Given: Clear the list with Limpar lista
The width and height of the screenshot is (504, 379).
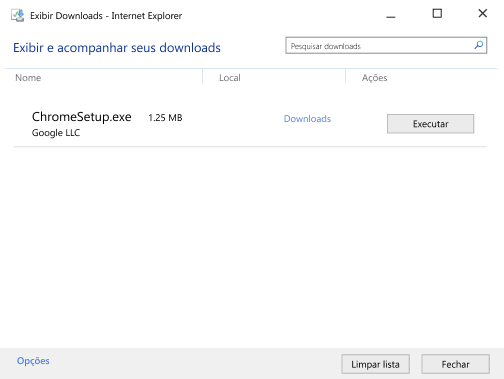Looking at the screenshot, I should coord(375,364).
